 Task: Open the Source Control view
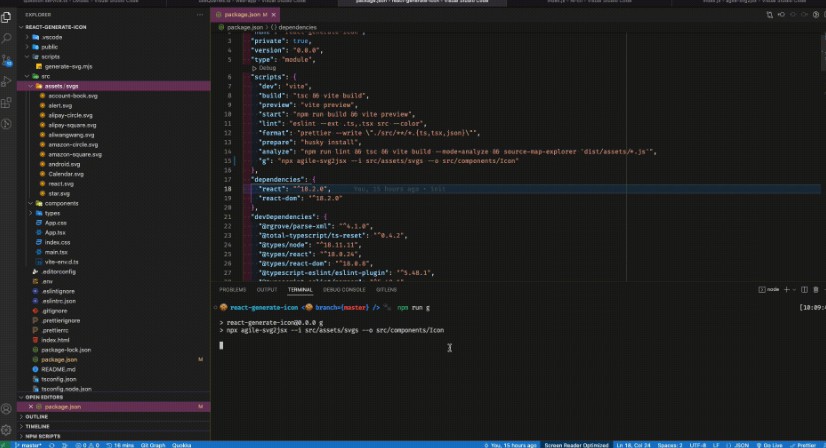[x=6, y=60]
